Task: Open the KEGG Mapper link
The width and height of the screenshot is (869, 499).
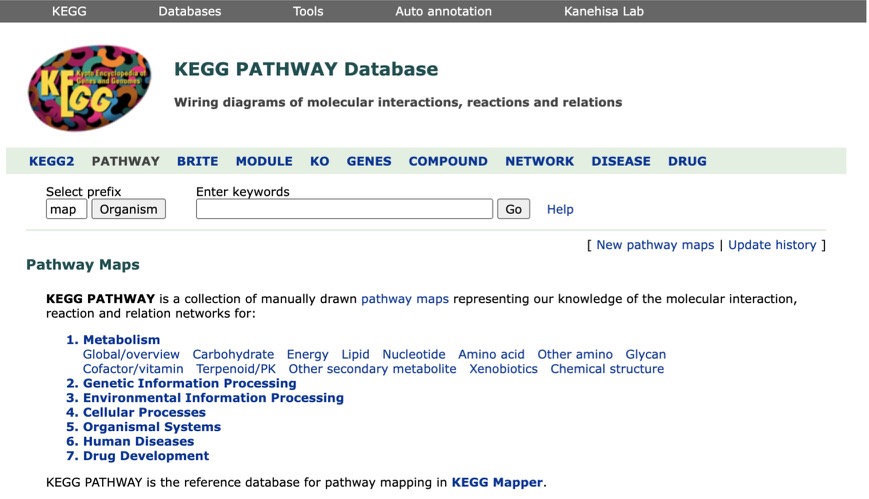Action: (x=497, y=482)
